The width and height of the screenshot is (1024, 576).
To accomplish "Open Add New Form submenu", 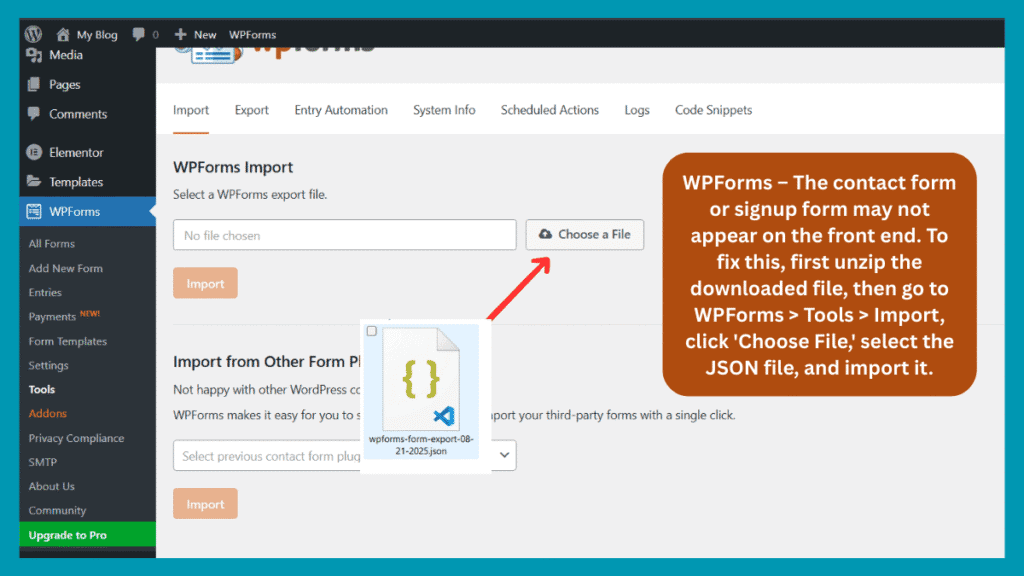I will pyautogui.click(x=65, y=268).
